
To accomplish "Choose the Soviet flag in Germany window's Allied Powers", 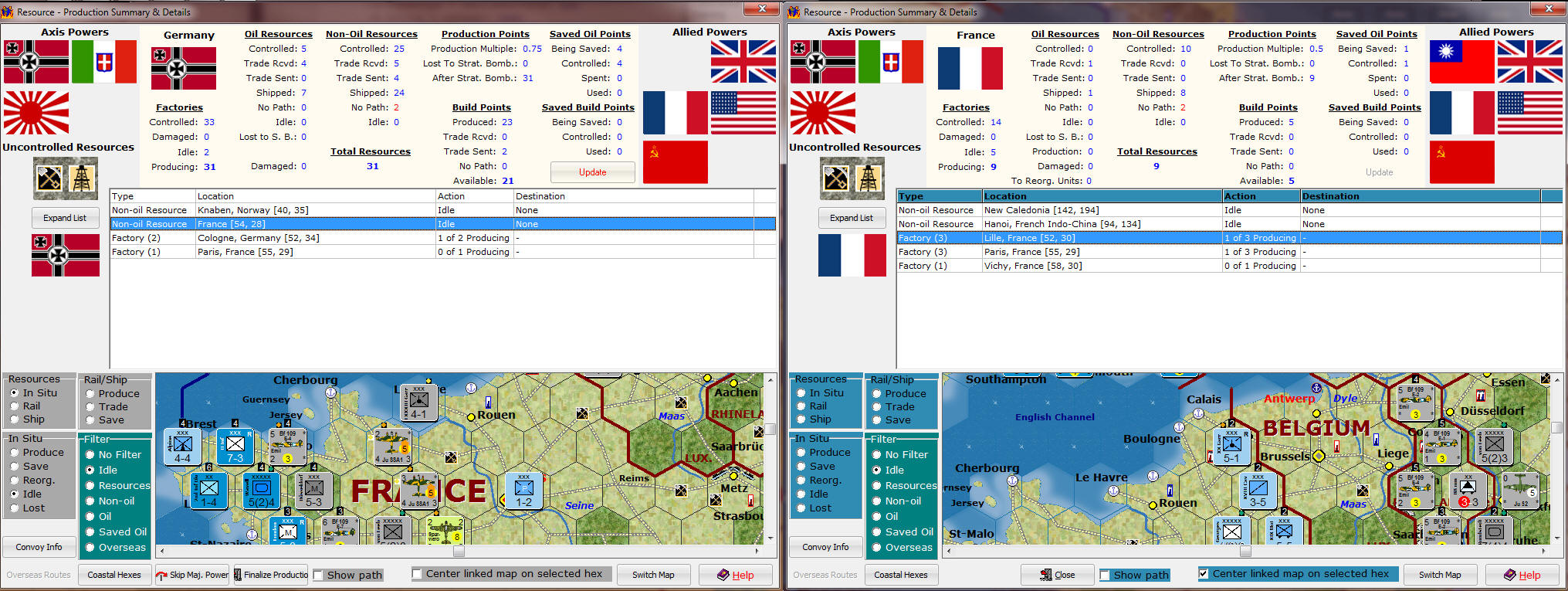I will [676, 161].
